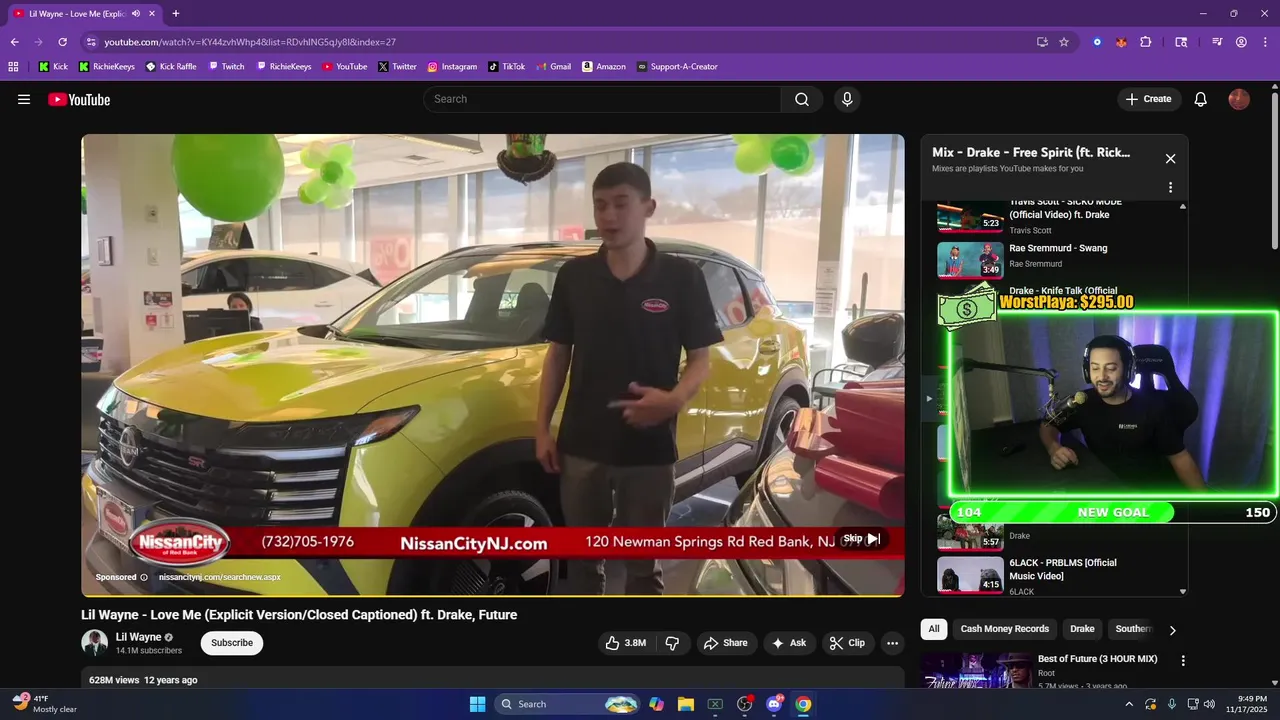Select the Drake filter chip
This screenshot has height=720, width=1280.
point(1082,629)
